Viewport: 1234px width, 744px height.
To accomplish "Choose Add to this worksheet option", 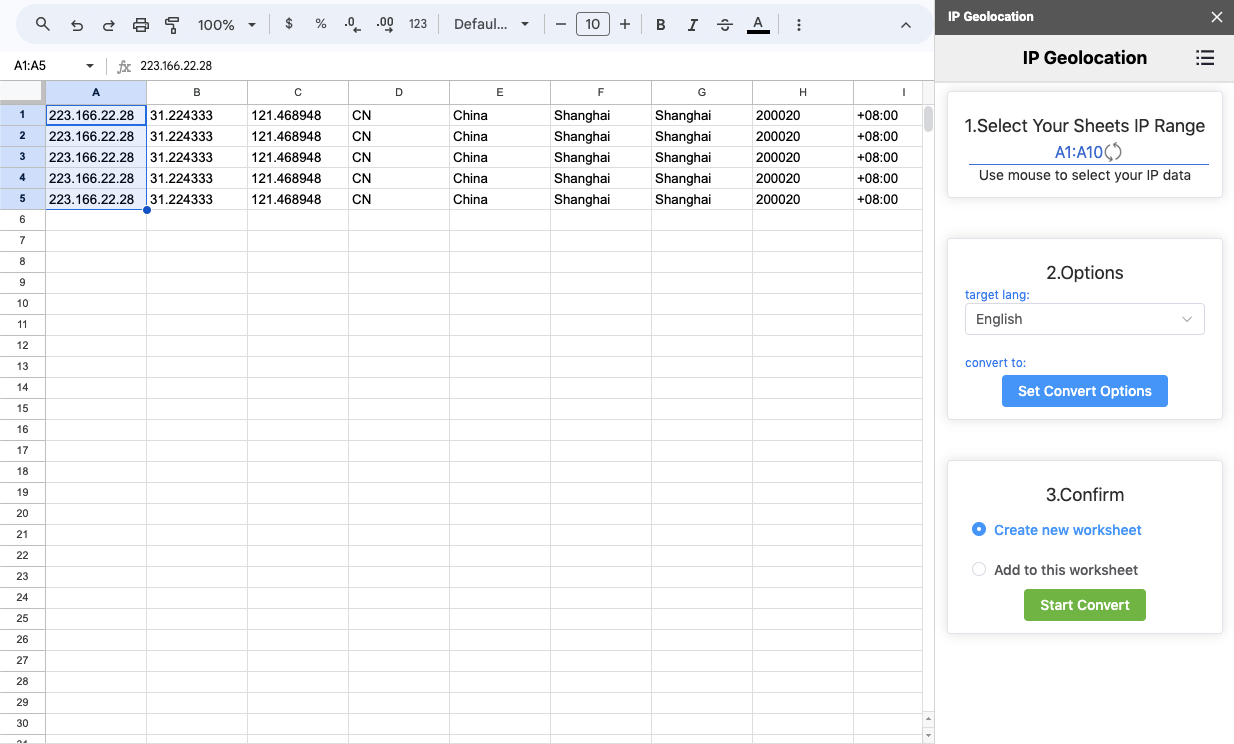I will click(979, 570).
